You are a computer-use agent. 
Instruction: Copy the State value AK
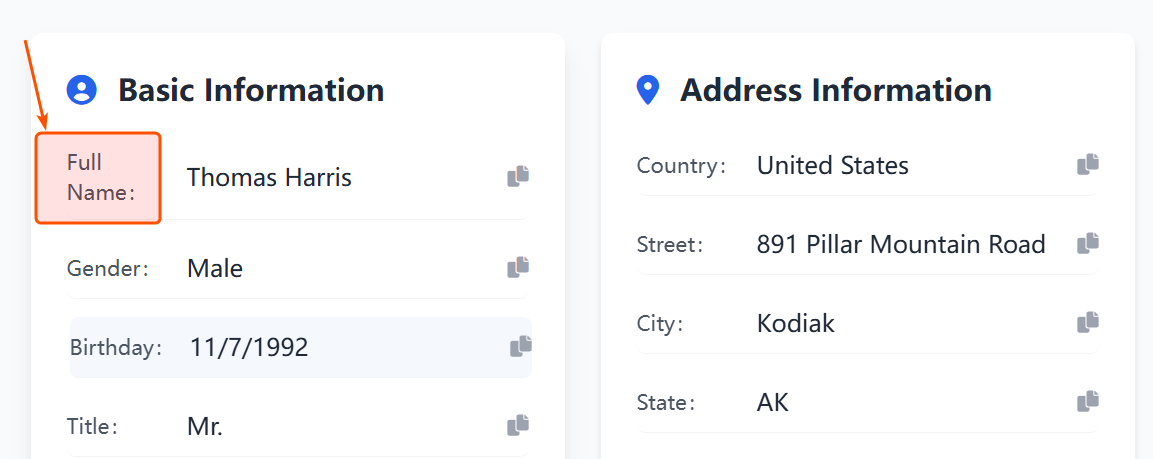(1088, 402)
